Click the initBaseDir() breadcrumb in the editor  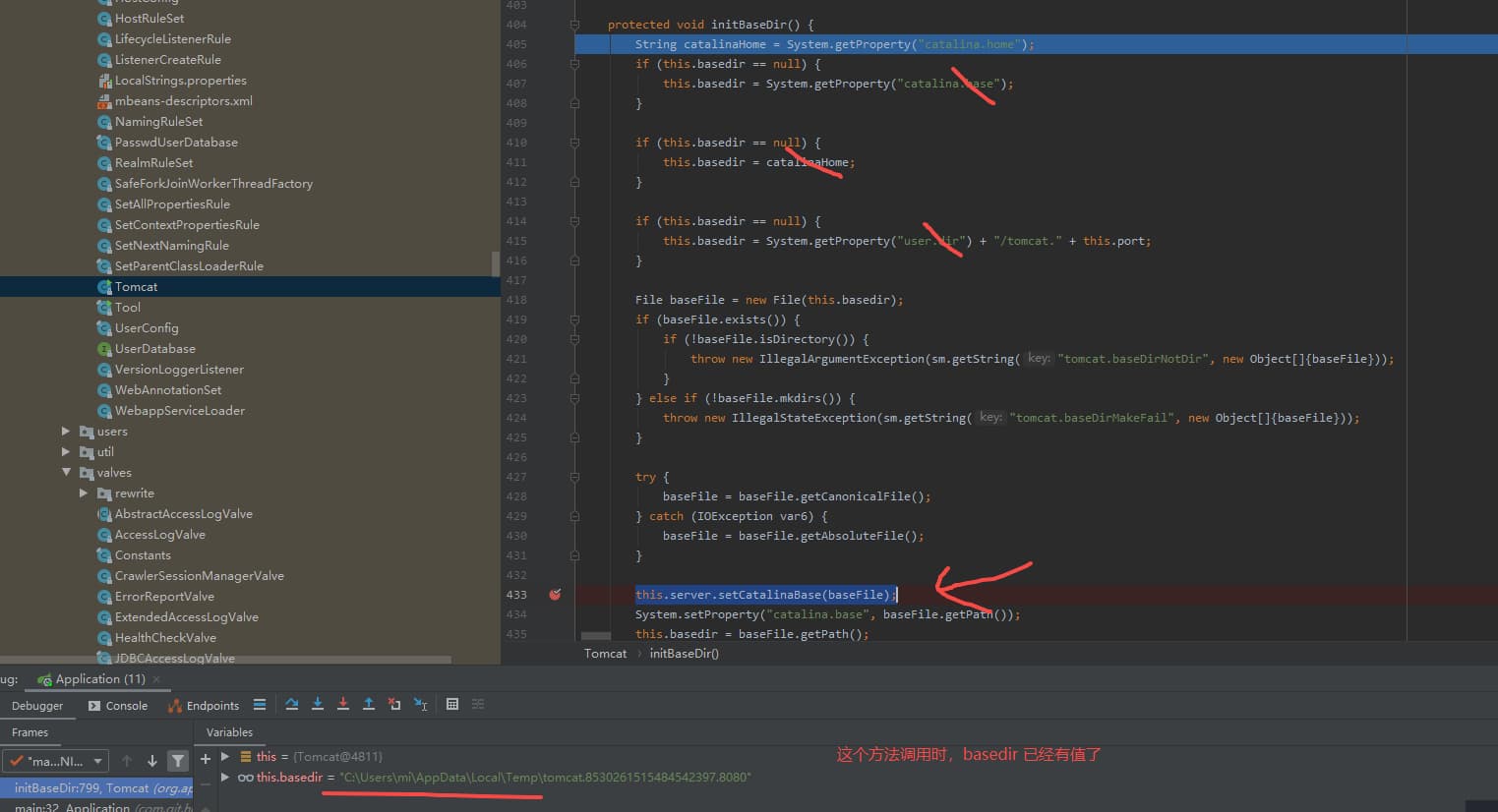684,654
